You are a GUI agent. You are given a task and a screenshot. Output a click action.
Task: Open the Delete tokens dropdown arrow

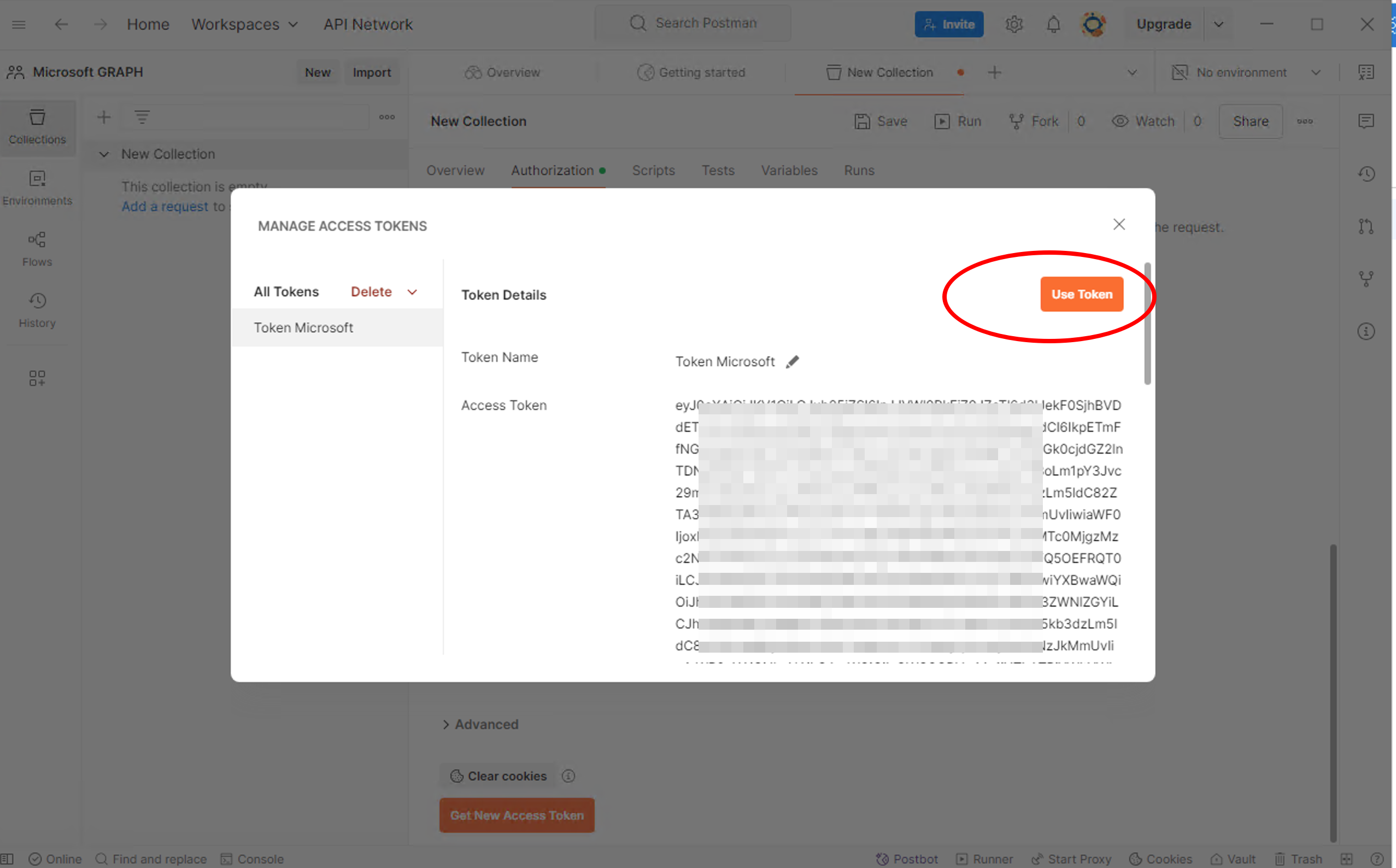click(x=412, y=292)
